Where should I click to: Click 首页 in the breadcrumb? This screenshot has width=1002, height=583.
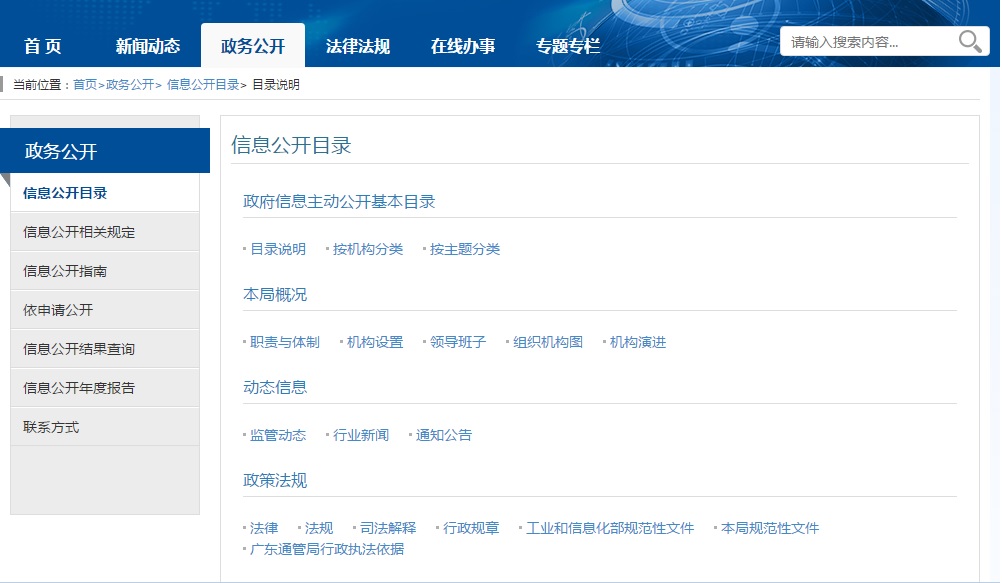click(85, 85)
